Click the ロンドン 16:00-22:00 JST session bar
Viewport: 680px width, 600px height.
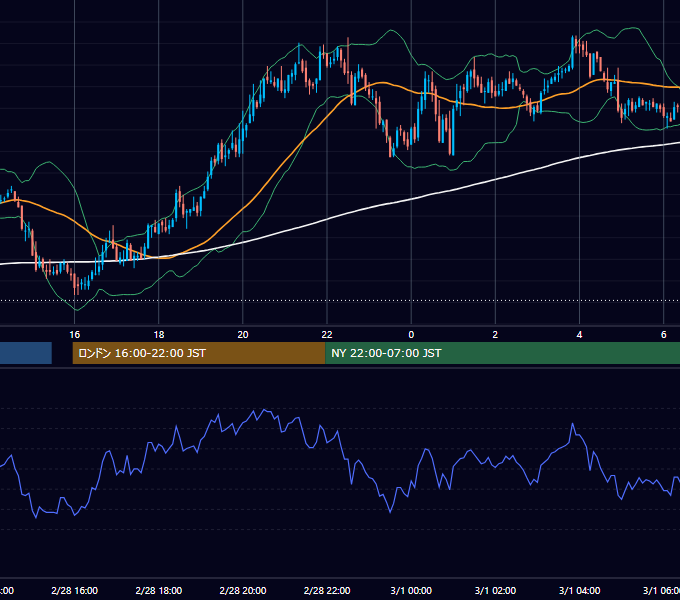coord(199,353)
